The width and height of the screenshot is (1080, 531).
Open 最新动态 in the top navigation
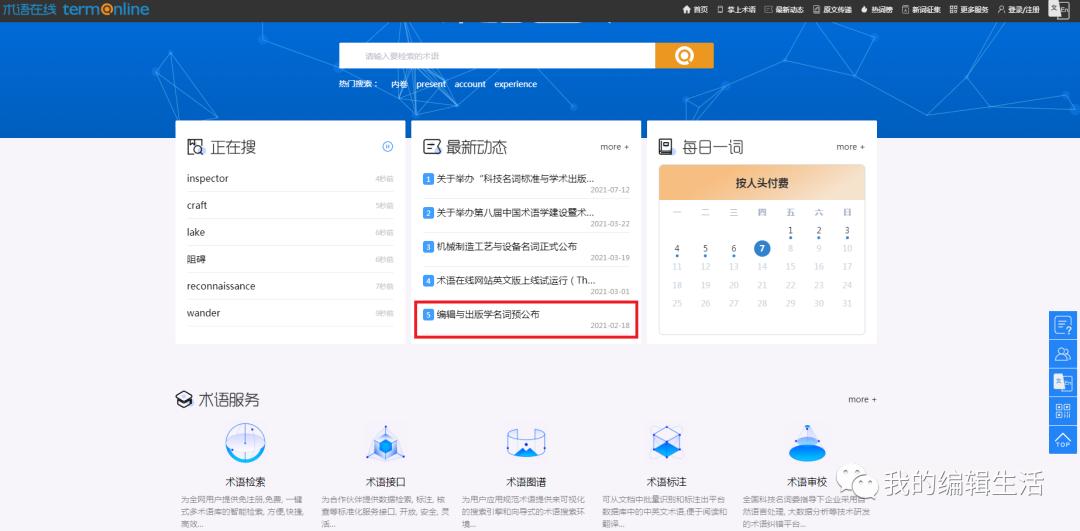[784, 10]
